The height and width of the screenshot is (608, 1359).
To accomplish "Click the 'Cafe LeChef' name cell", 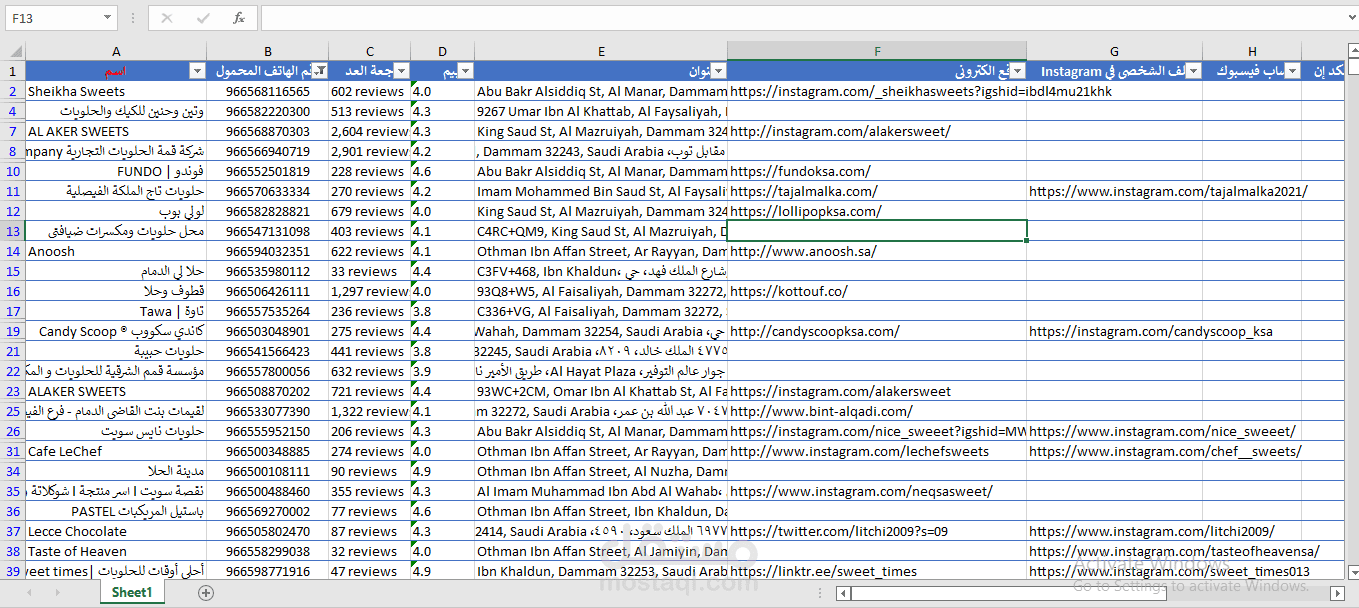I will click(x=116, y=451).
